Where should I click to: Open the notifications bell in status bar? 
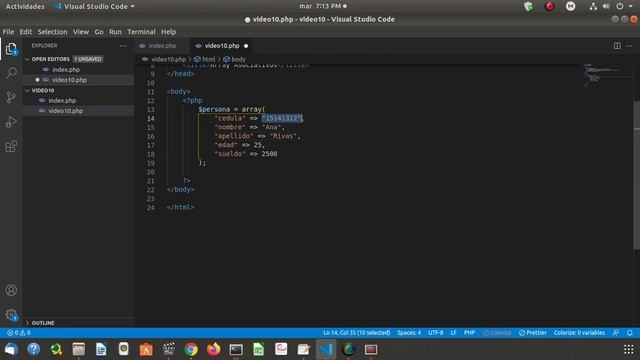630,333
